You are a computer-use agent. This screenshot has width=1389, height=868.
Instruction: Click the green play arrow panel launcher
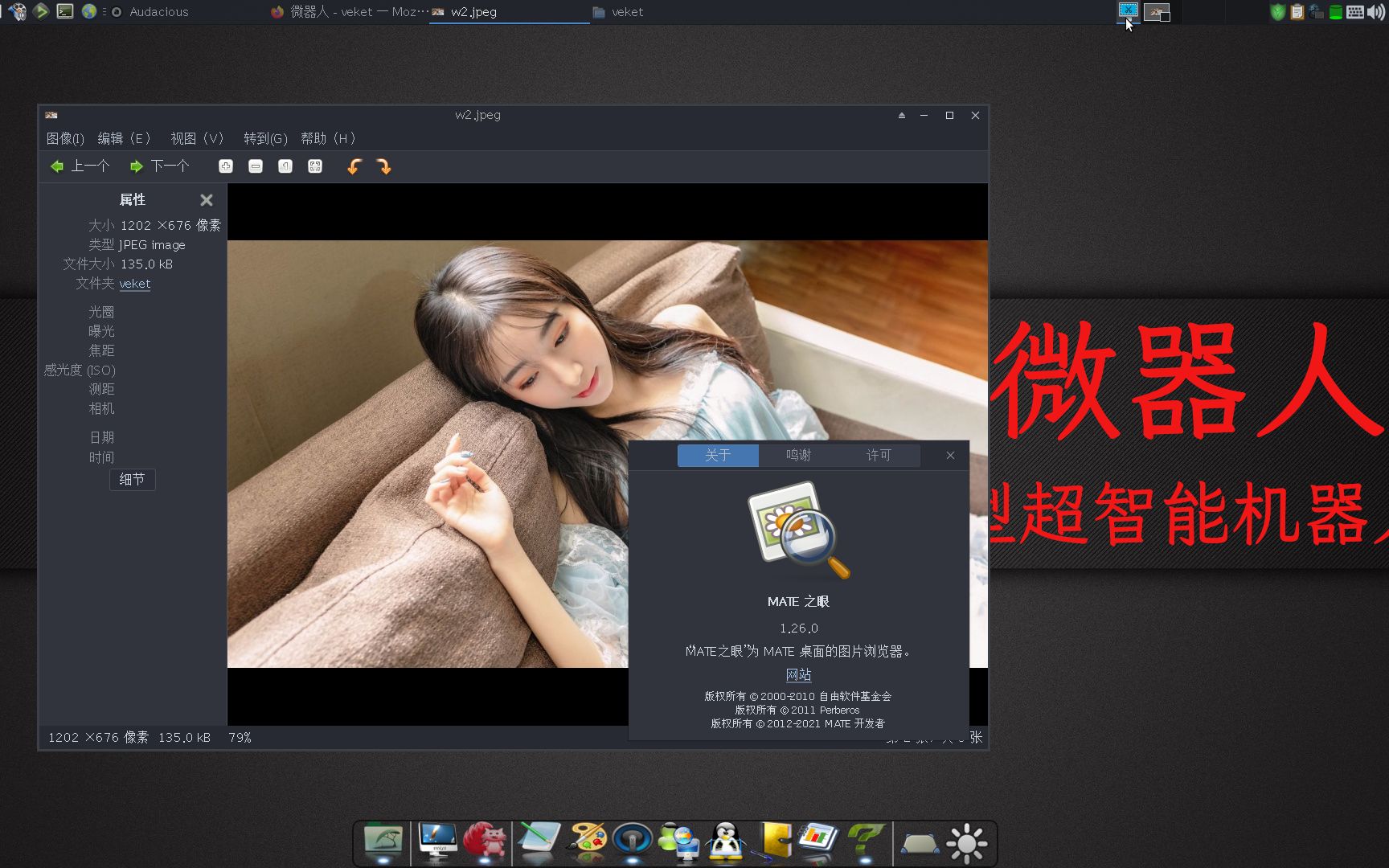click(x=41, y=11)
